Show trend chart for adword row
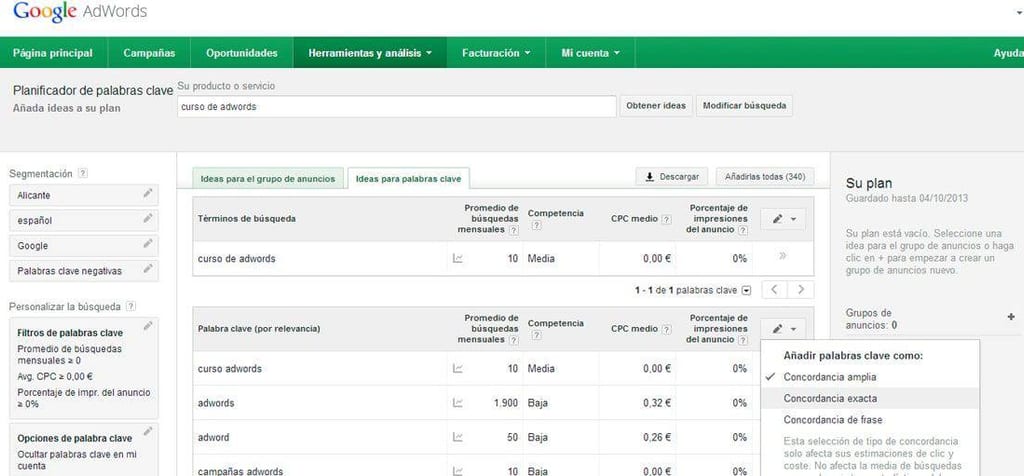1024x476 pixels. coord(458,437)
